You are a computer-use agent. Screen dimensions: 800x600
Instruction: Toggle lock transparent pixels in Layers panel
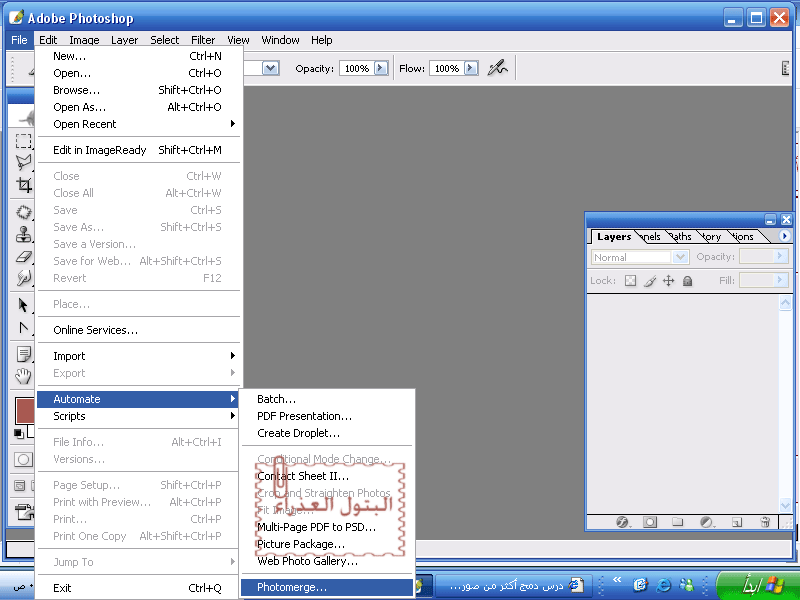pyautogui.click(x=630, y=281)
